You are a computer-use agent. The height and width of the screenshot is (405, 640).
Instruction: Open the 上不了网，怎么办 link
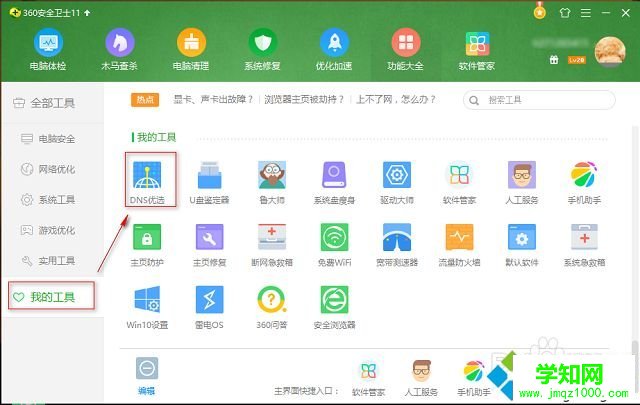point(396,100)
